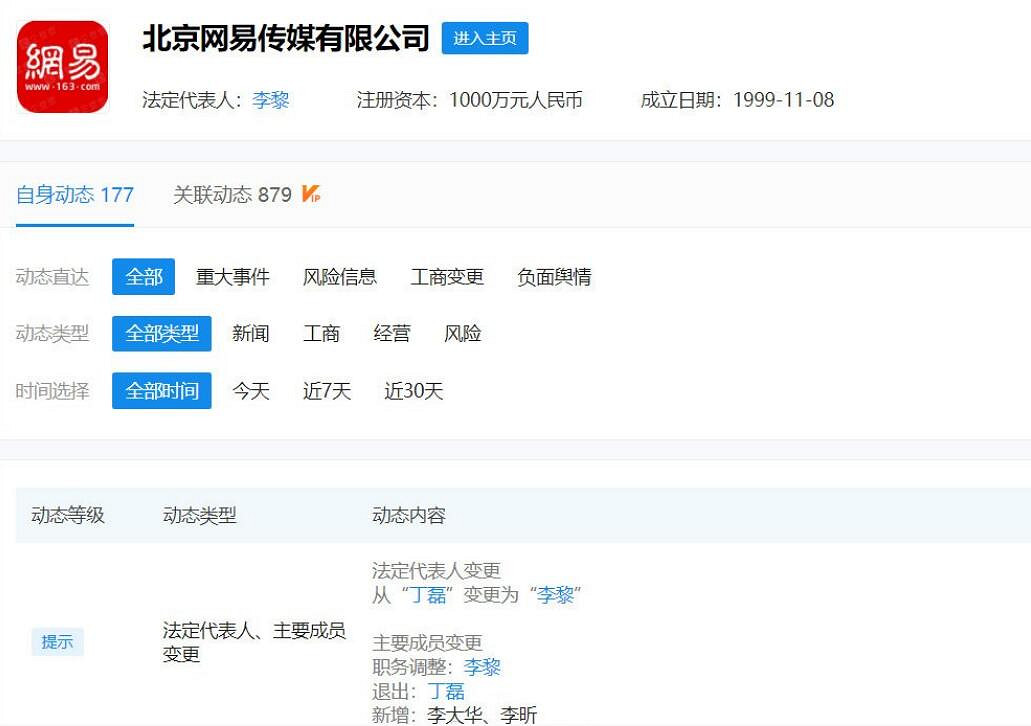Filter records by 今天
Image resolution: width=1031 pixels, height=726 pixels.
tap(250, 392)
